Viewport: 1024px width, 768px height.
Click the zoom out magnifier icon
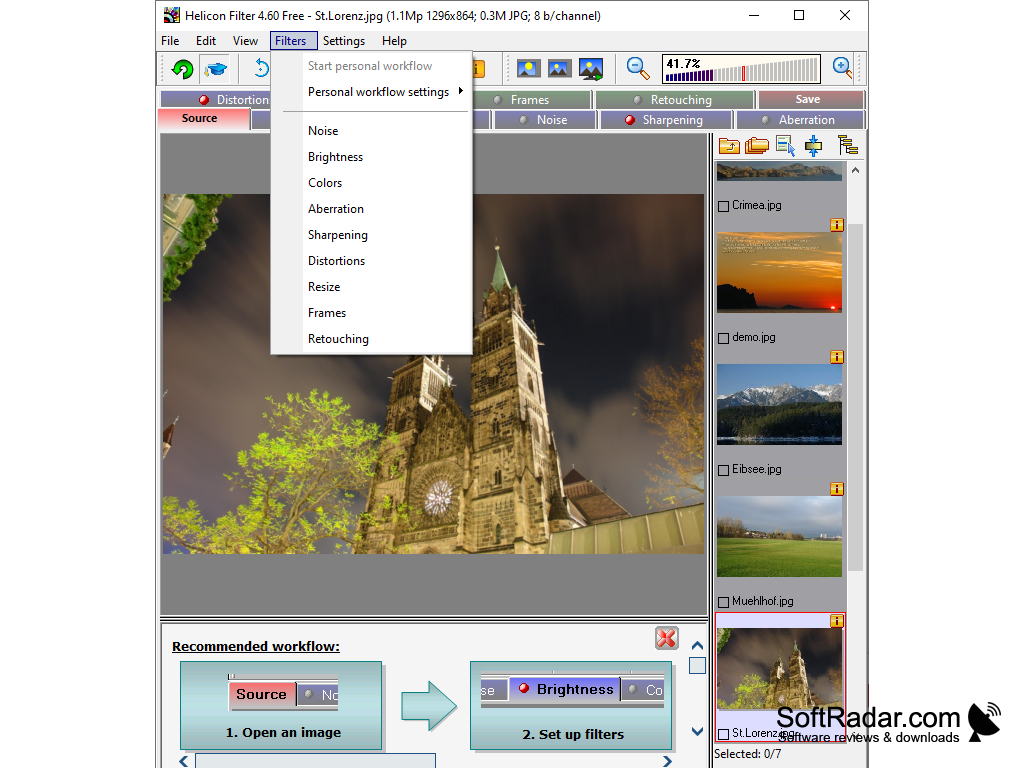[637, 68]
